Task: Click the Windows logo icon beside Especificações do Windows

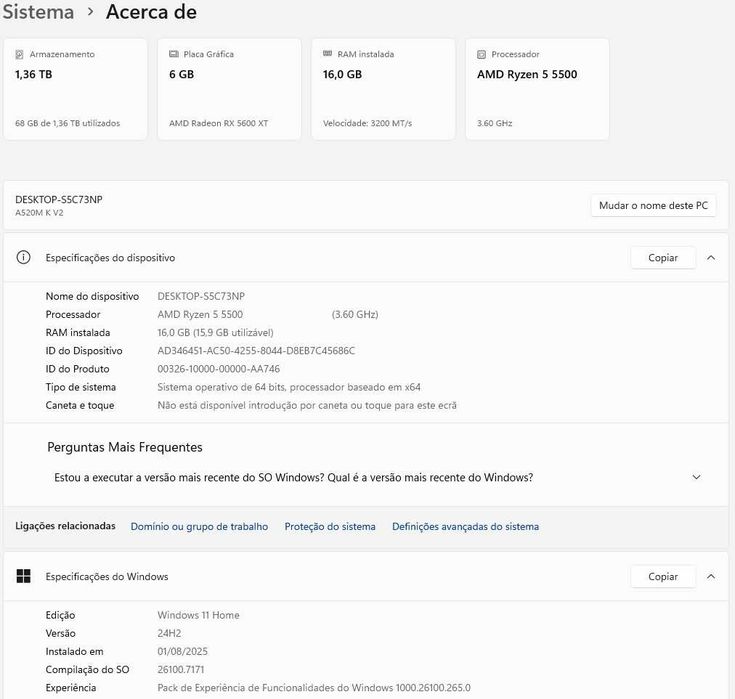Action: [24, 576]
